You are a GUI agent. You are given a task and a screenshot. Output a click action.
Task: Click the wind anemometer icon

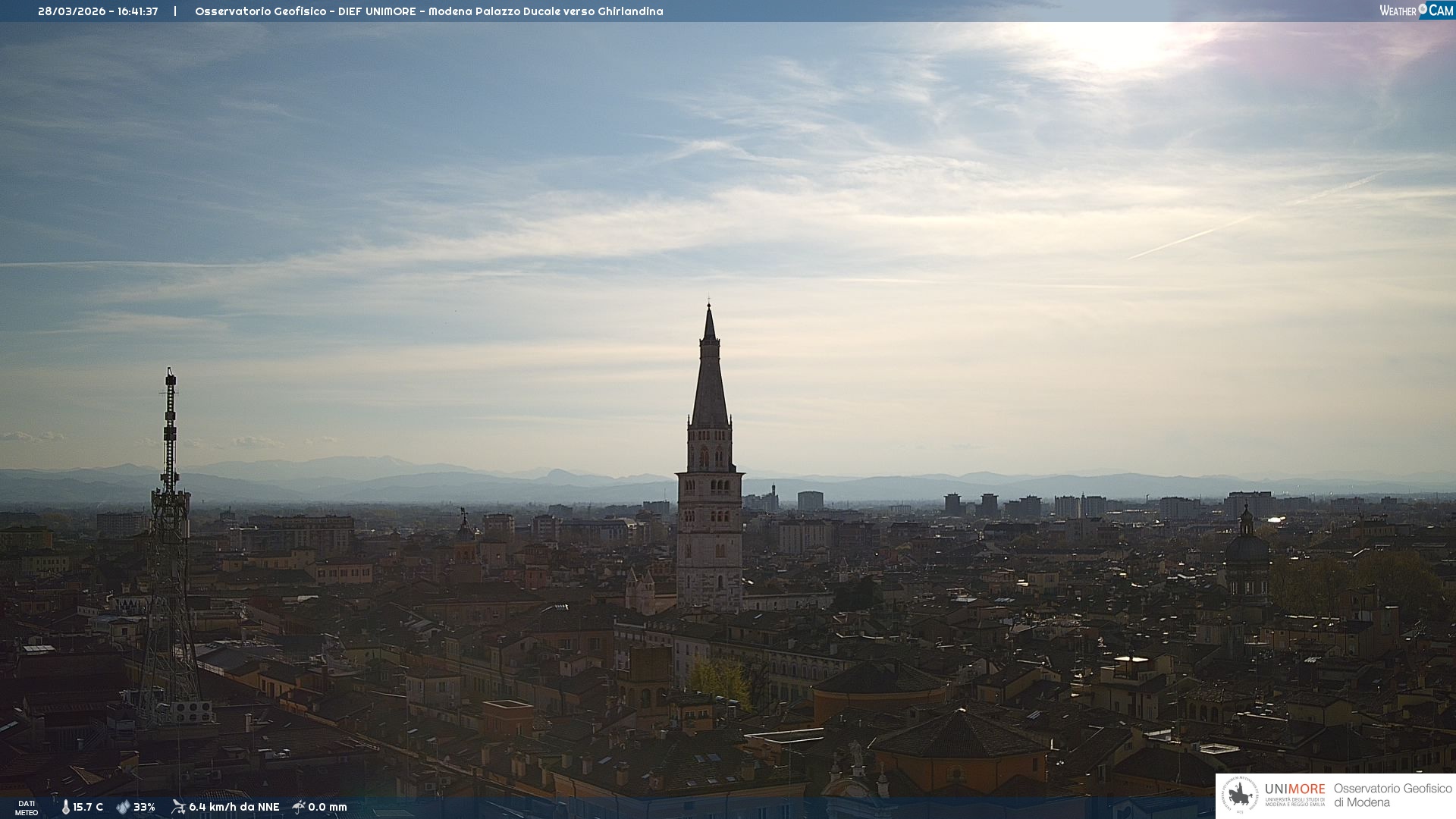coord(178,807)
